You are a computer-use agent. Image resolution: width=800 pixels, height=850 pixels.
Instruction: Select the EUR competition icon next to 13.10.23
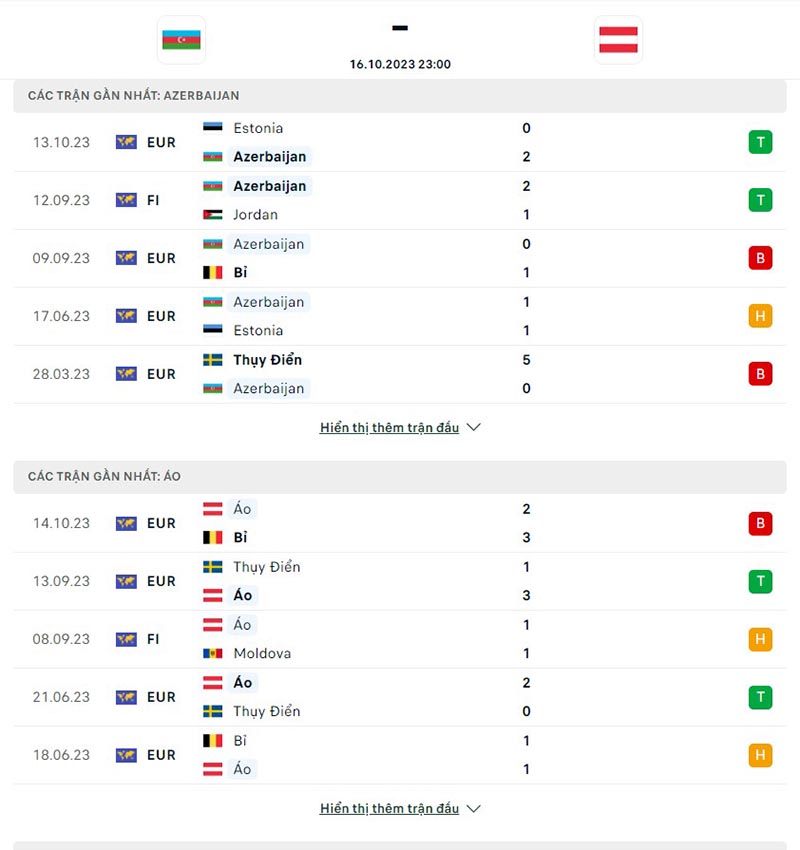tap(126, 142)
